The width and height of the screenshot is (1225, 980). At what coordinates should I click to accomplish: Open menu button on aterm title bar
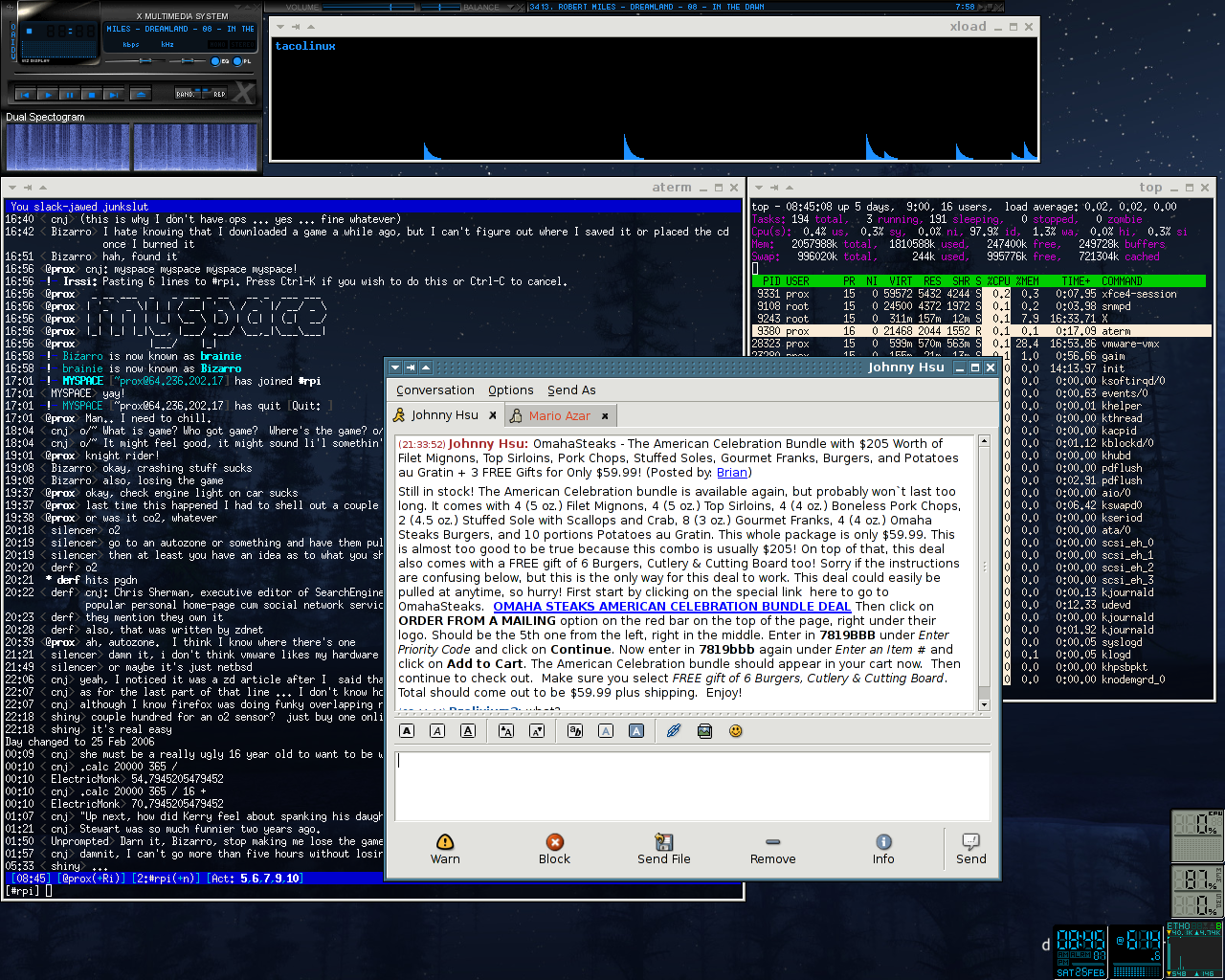[13, 188]
